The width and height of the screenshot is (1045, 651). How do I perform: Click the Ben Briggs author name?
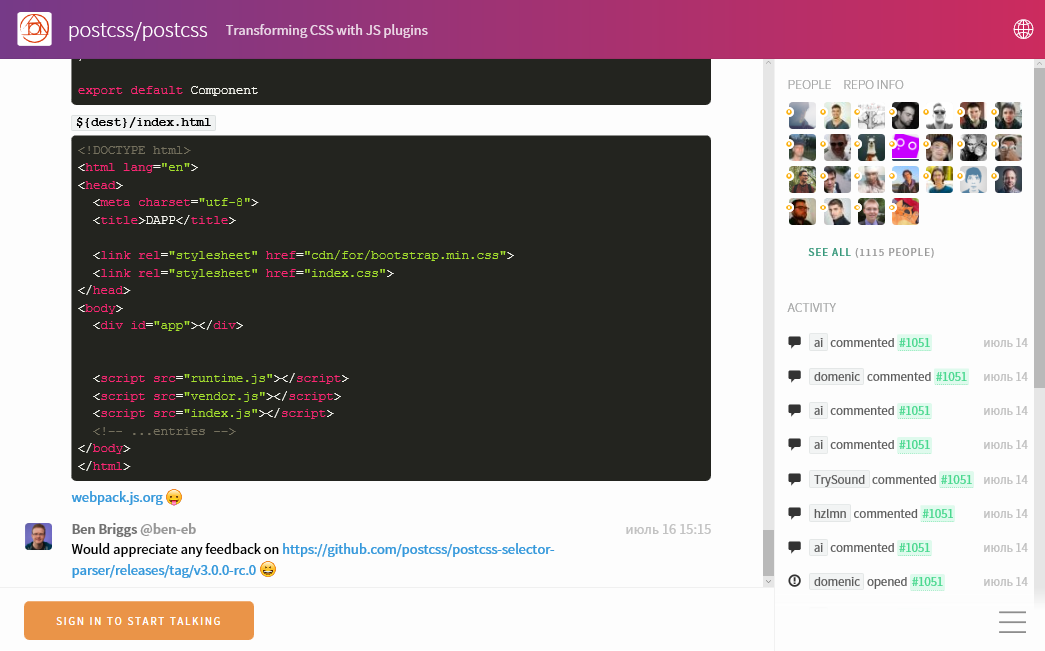pyautogui.click(x=104, y=529)
